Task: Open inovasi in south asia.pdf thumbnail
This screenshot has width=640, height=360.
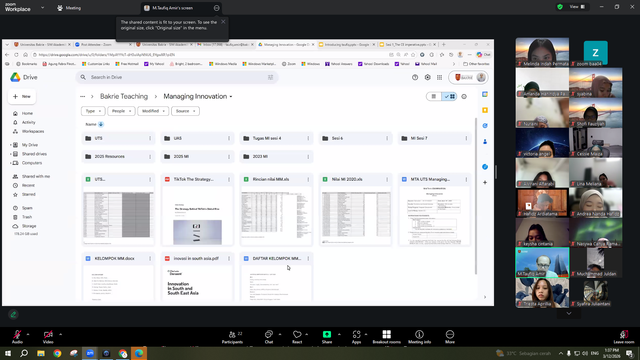Action: (x=198, y=283)
